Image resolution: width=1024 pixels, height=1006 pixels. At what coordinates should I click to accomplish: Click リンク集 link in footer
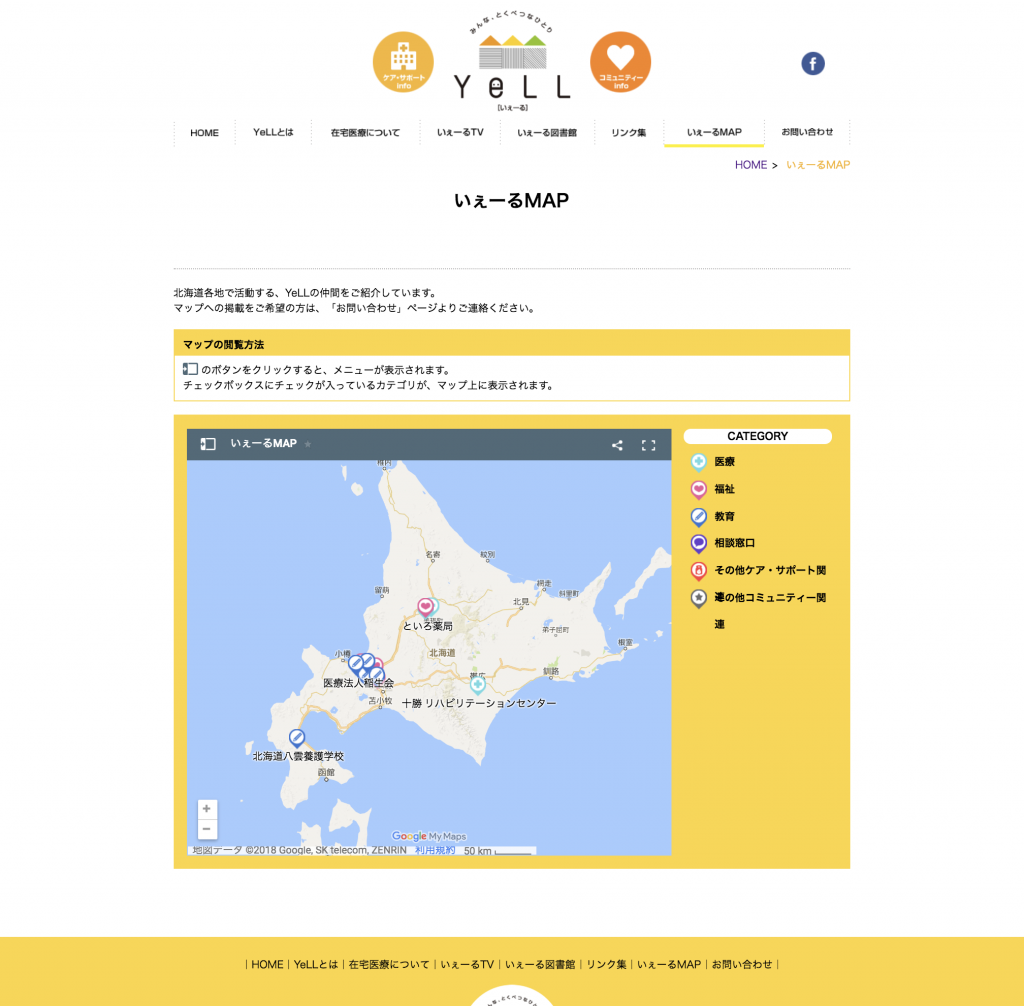(x=606, y=964)
